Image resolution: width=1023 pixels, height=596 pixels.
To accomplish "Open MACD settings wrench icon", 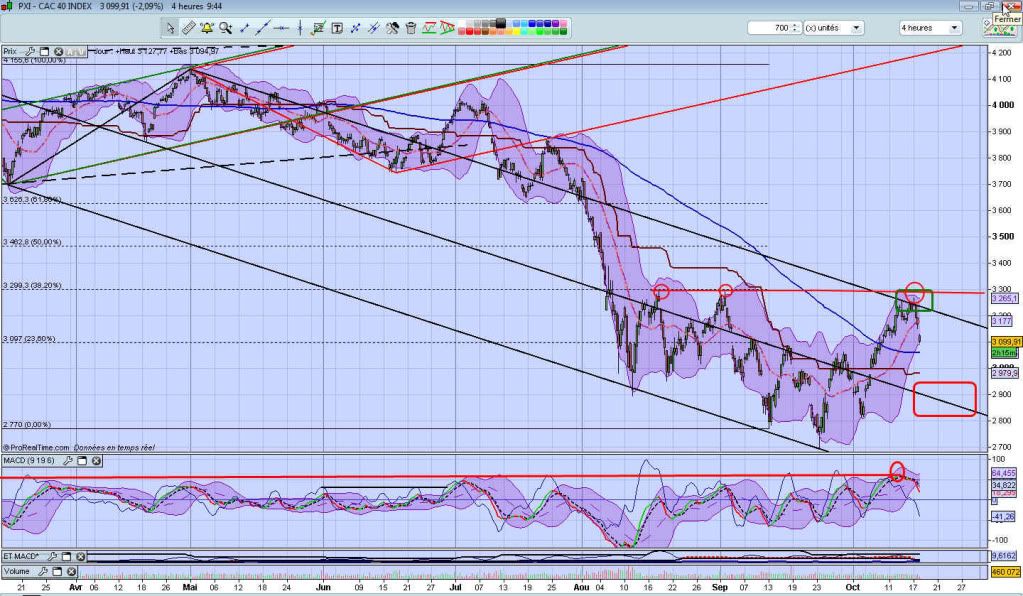I will (x=69, y=461).
